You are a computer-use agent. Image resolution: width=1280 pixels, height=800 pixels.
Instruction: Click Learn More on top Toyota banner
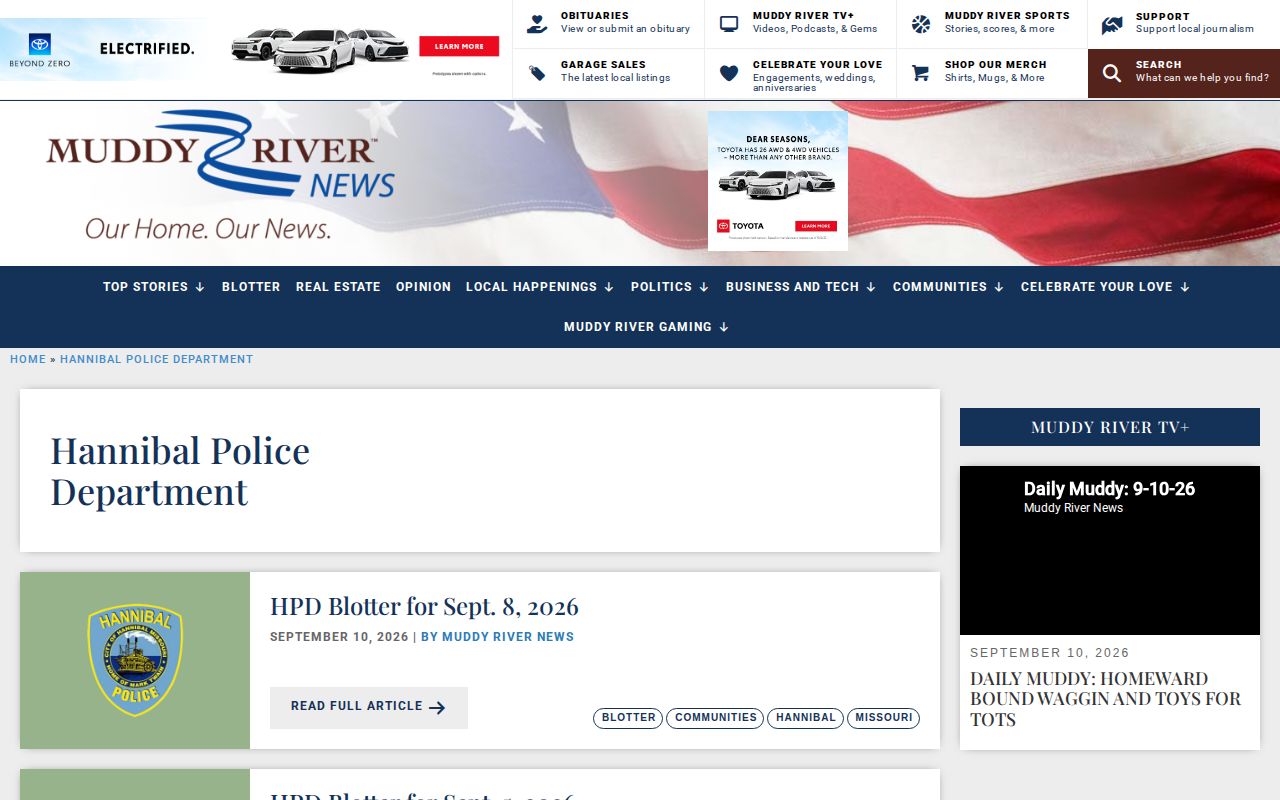(459, 46)
